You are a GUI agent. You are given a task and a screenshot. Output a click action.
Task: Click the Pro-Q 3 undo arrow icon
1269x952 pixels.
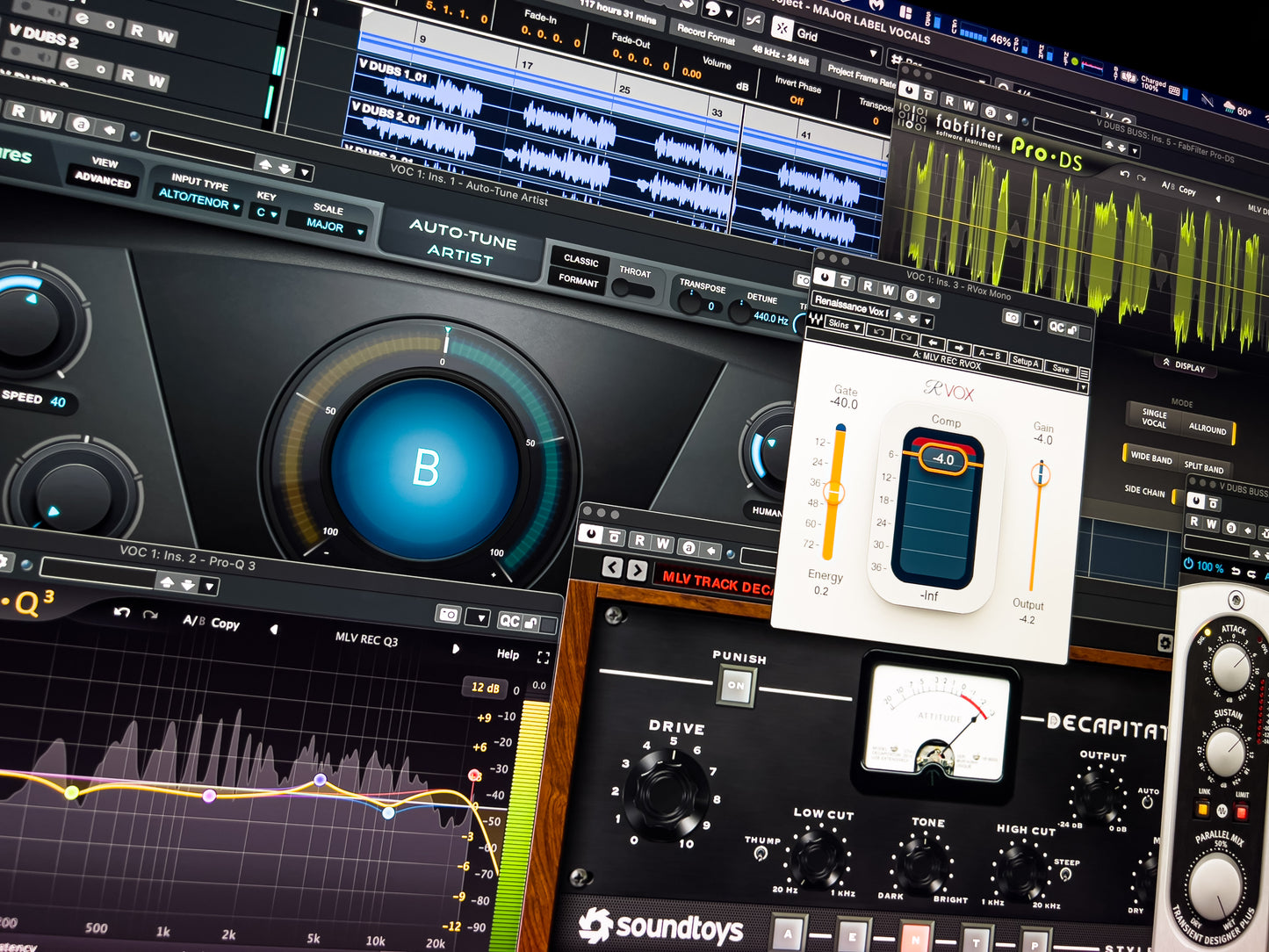point(122,611)
